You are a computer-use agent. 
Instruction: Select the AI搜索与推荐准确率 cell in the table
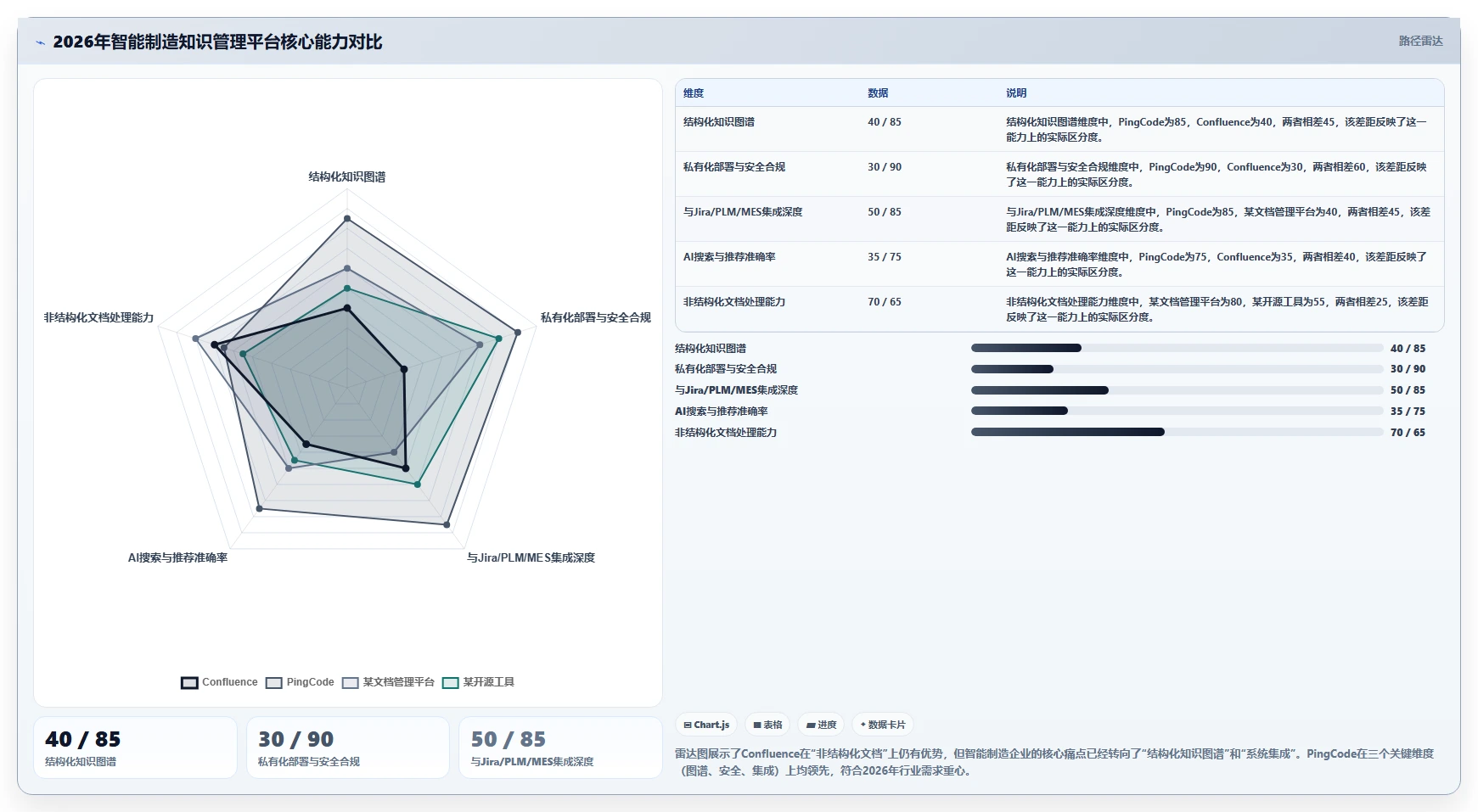click(729, 257)
